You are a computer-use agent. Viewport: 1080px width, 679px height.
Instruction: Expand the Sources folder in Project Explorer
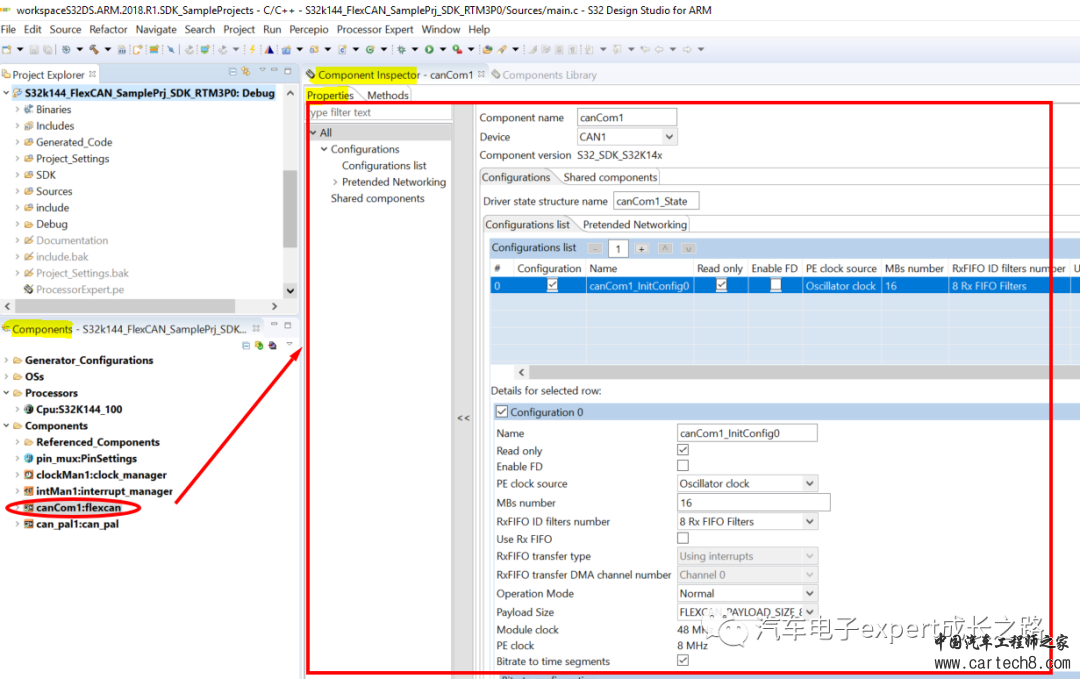pyautogui.click(x=17, y=191)
